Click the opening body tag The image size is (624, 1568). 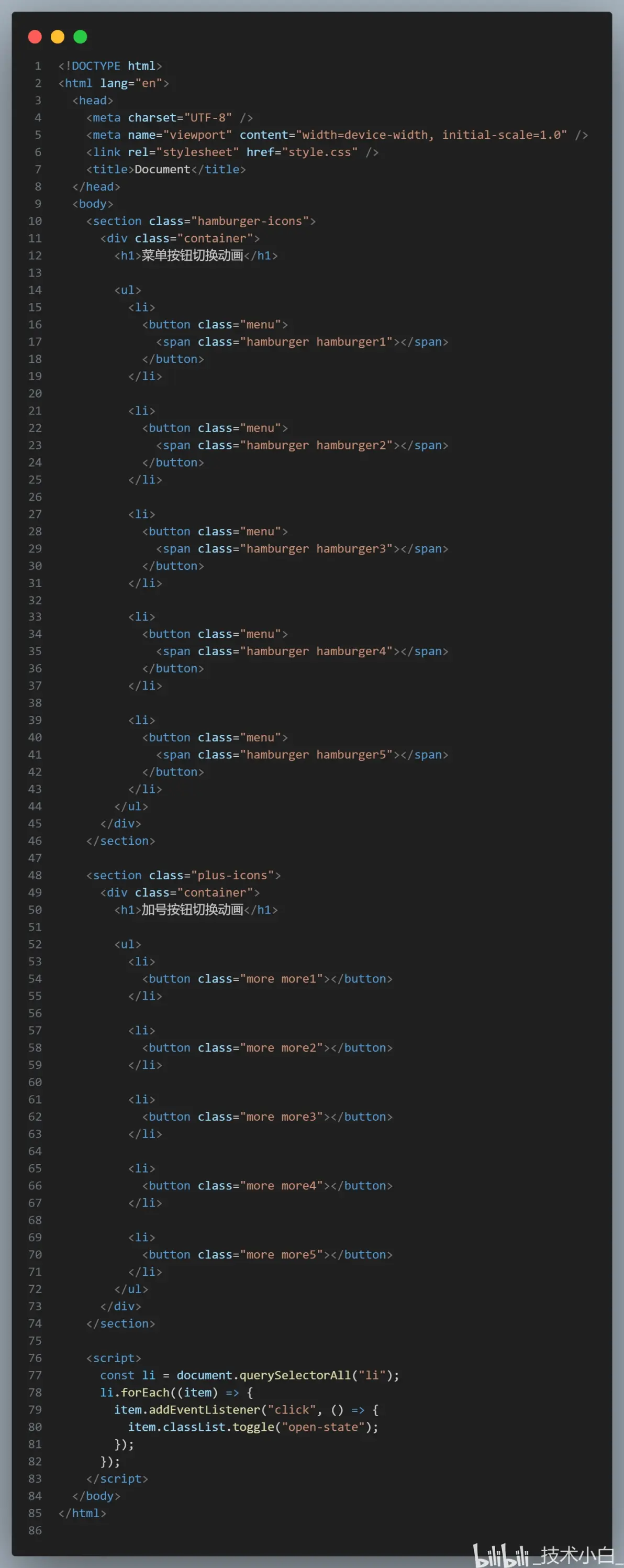pos(93,204)
